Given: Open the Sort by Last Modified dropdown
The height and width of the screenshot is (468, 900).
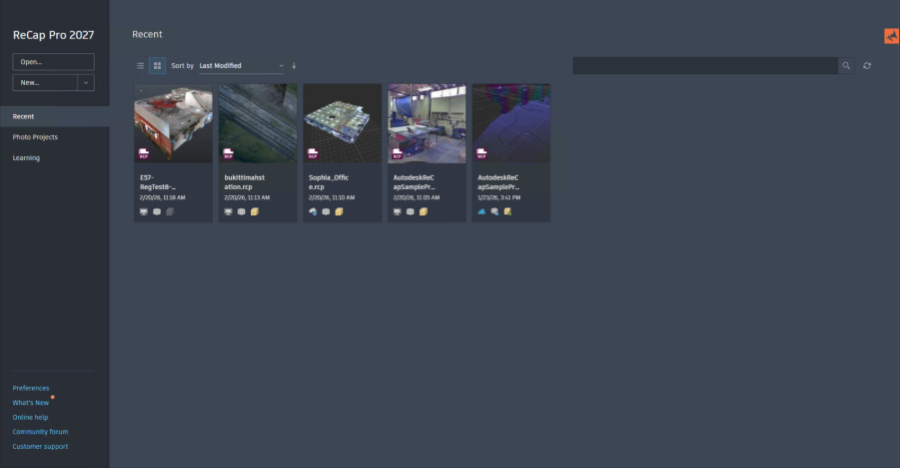Looking at the screenshot, I should tap(241, 66).
